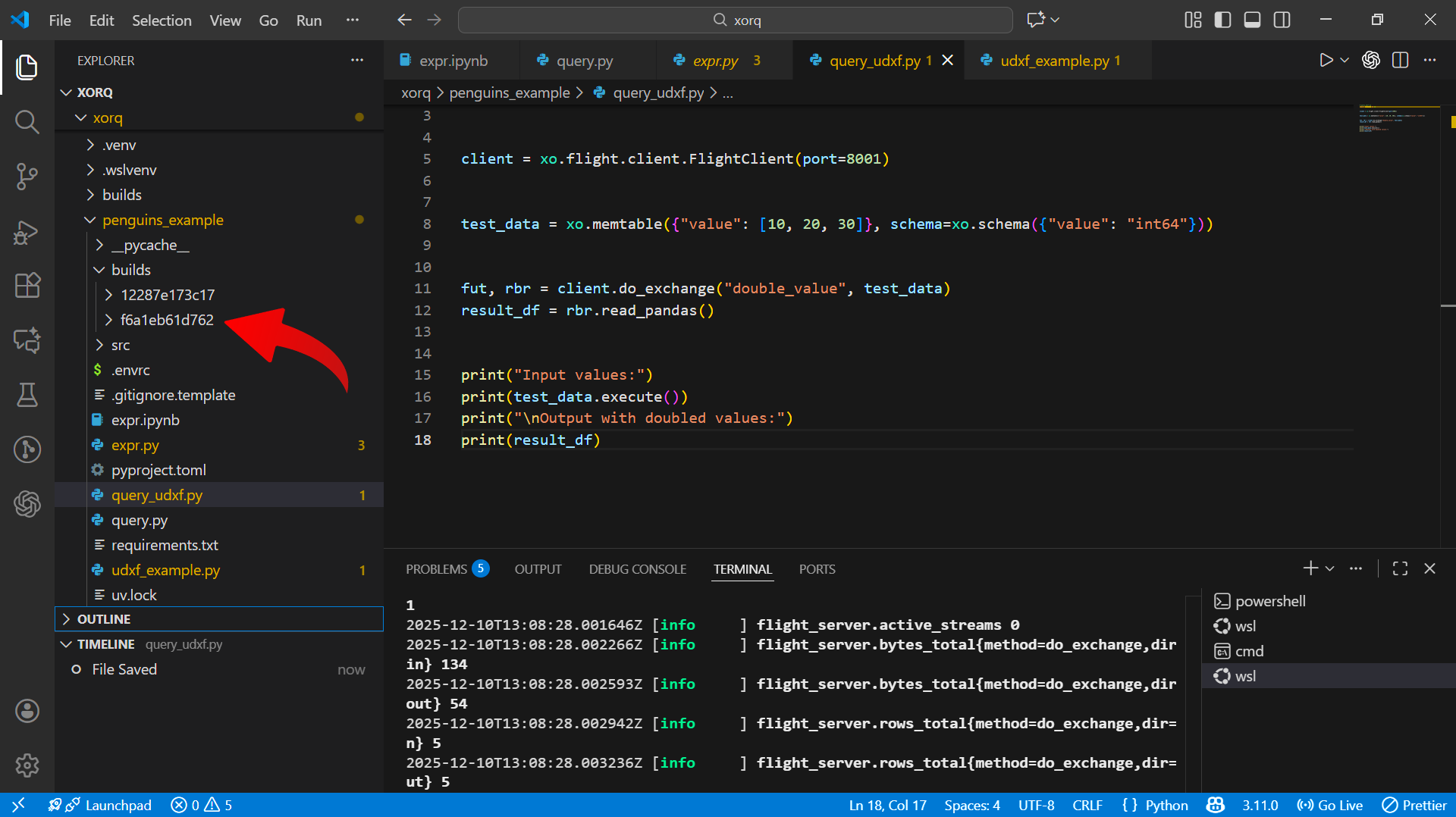Toggle the bottom panel visibility
This screenshot has height=817, width=1456.
pos(1252,20)
